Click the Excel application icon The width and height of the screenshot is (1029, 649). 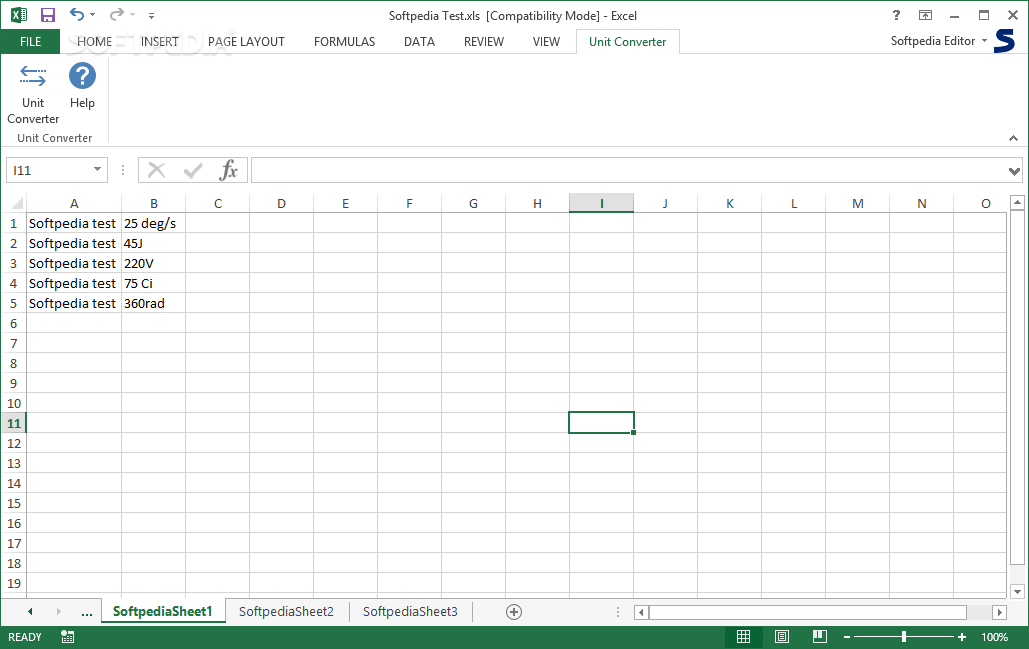19,15
